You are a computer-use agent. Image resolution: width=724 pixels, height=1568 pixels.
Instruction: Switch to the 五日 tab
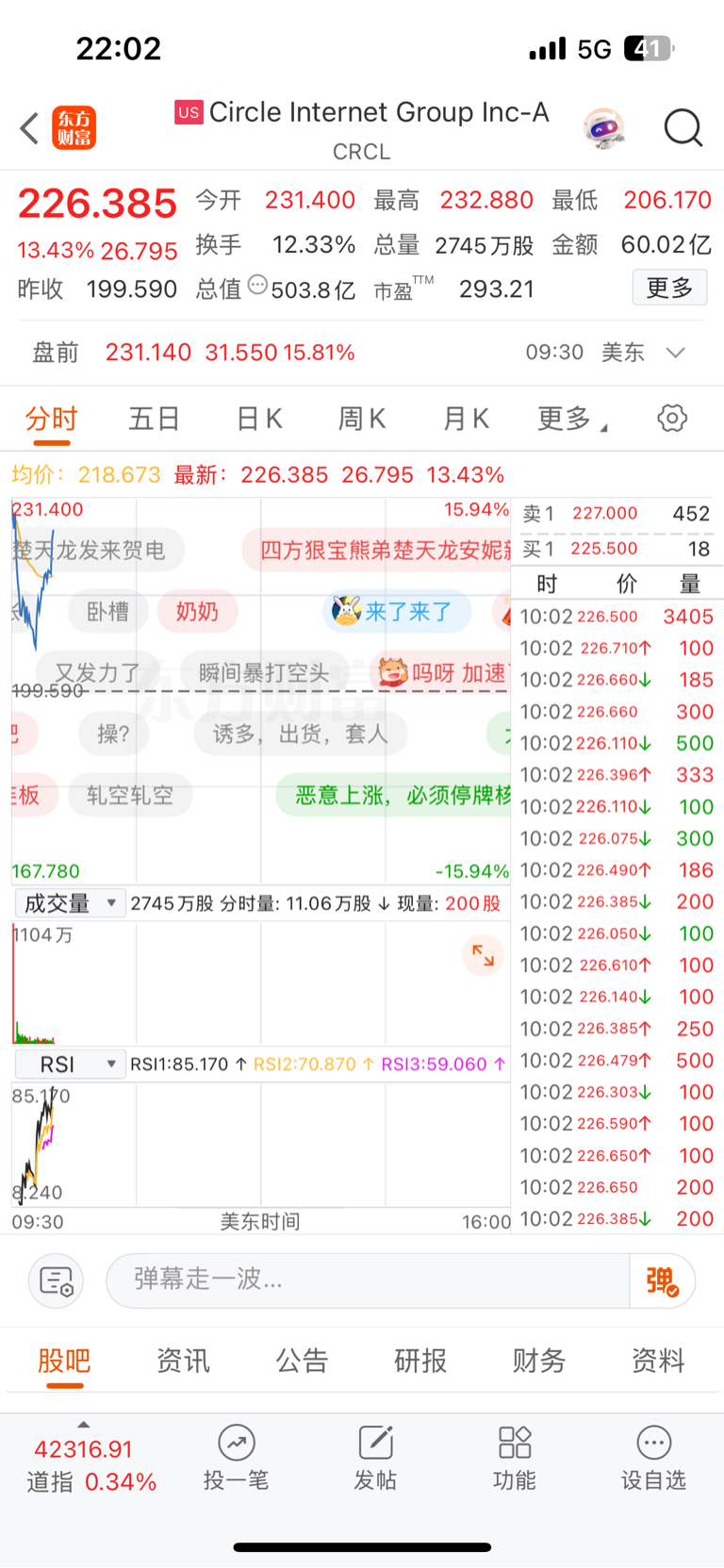pos(154,419)
